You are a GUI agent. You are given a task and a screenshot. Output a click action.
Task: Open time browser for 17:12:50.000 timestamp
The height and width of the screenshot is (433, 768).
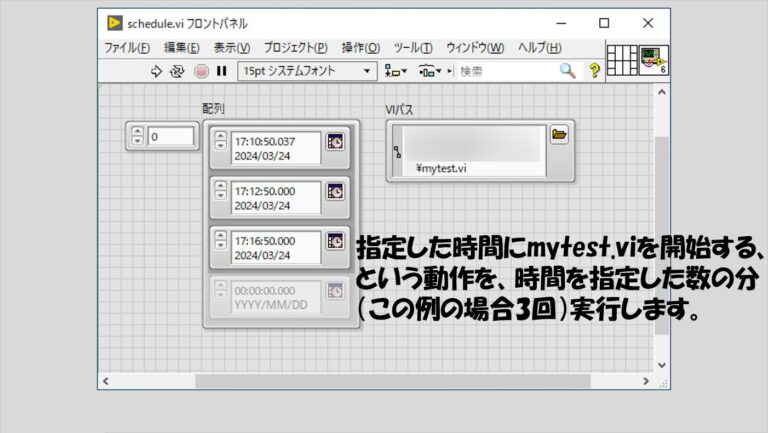[x=336, y=191]
